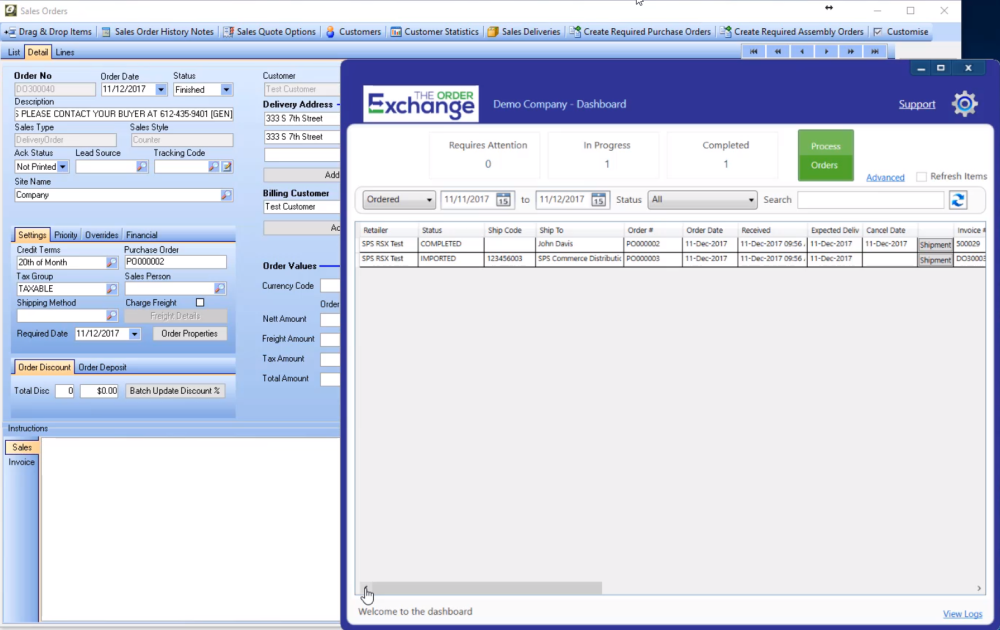Open the Ordered filter dropdown
This screenshot has width=1000, height=630.
coord(398,200)
